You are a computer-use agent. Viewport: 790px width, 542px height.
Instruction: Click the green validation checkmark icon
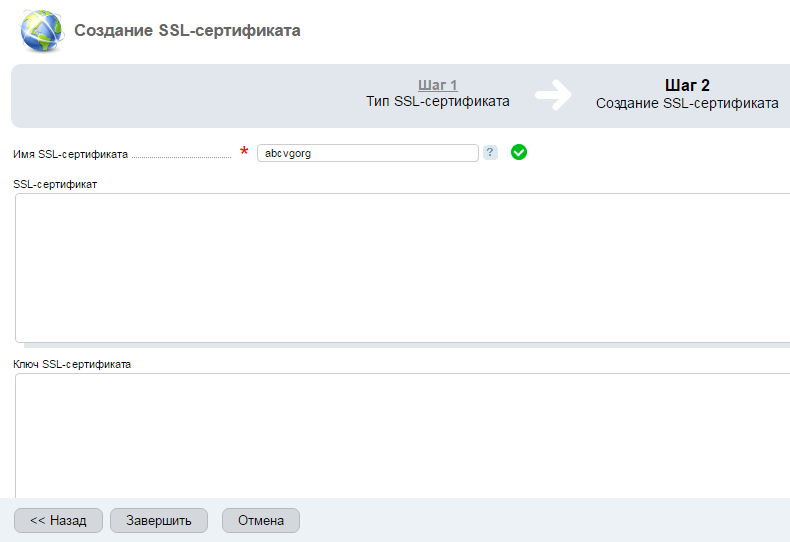tap(518, 152)
